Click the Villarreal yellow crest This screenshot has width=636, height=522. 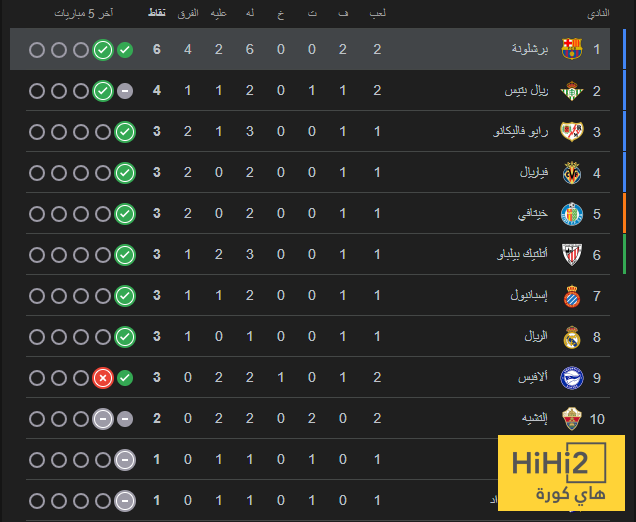coord(572,173)
